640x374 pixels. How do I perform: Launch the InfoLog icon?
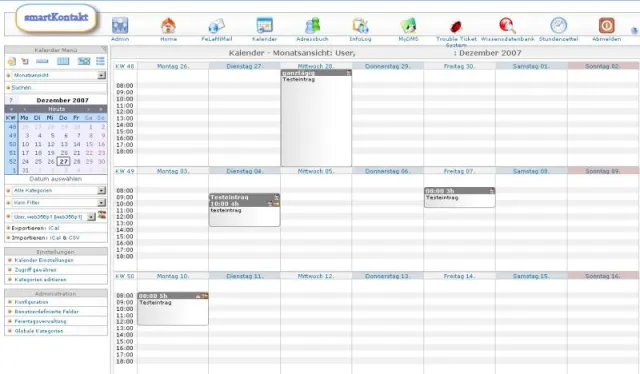tap(360, 26)
